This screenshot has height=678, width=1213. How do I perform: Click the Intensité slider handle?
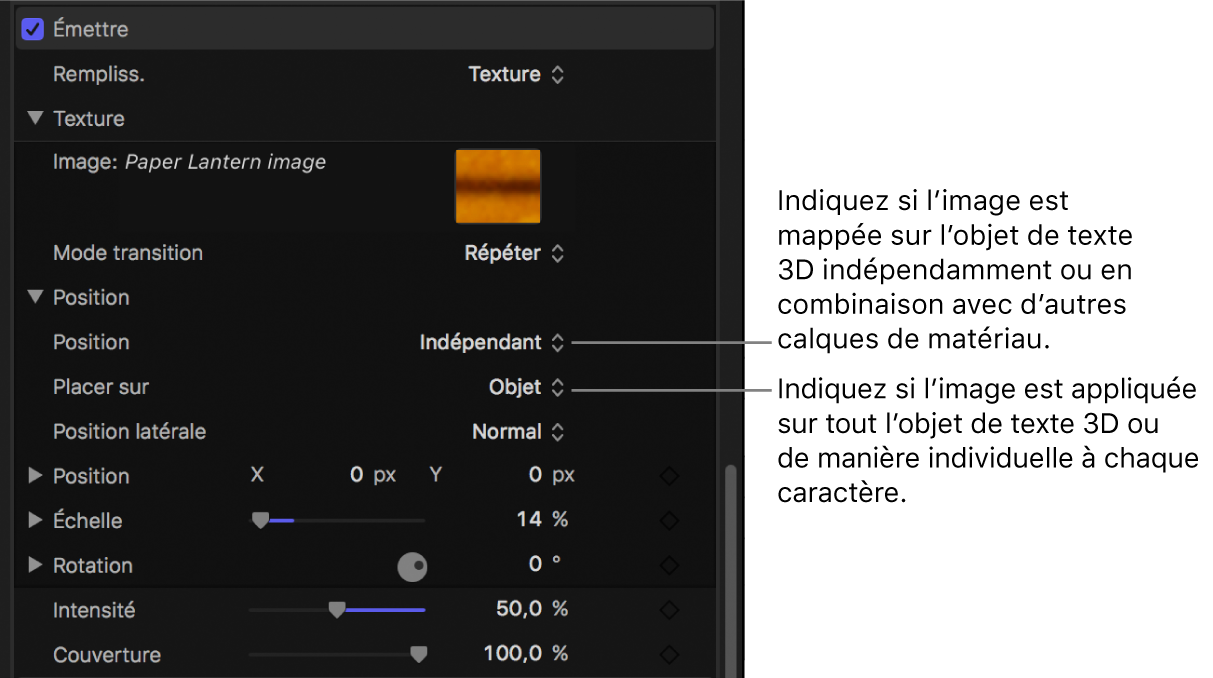click(x=337, y=610)
